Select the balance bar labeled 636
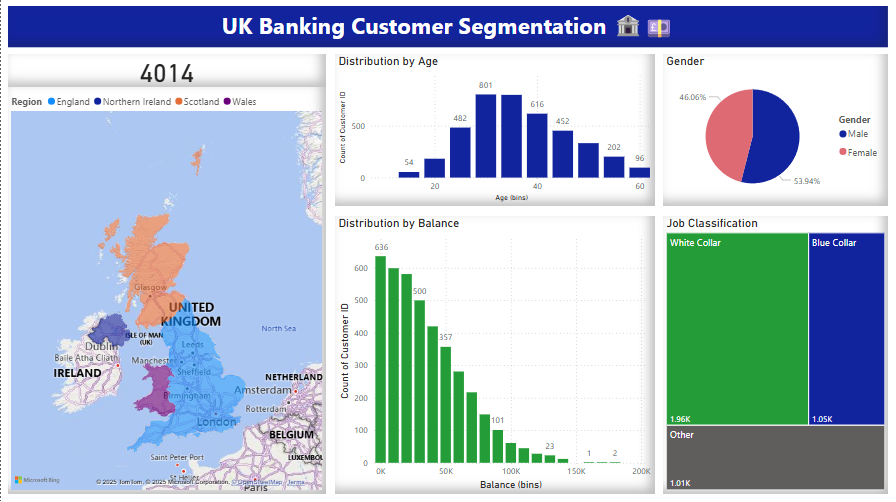 click(x=381, y=360)
